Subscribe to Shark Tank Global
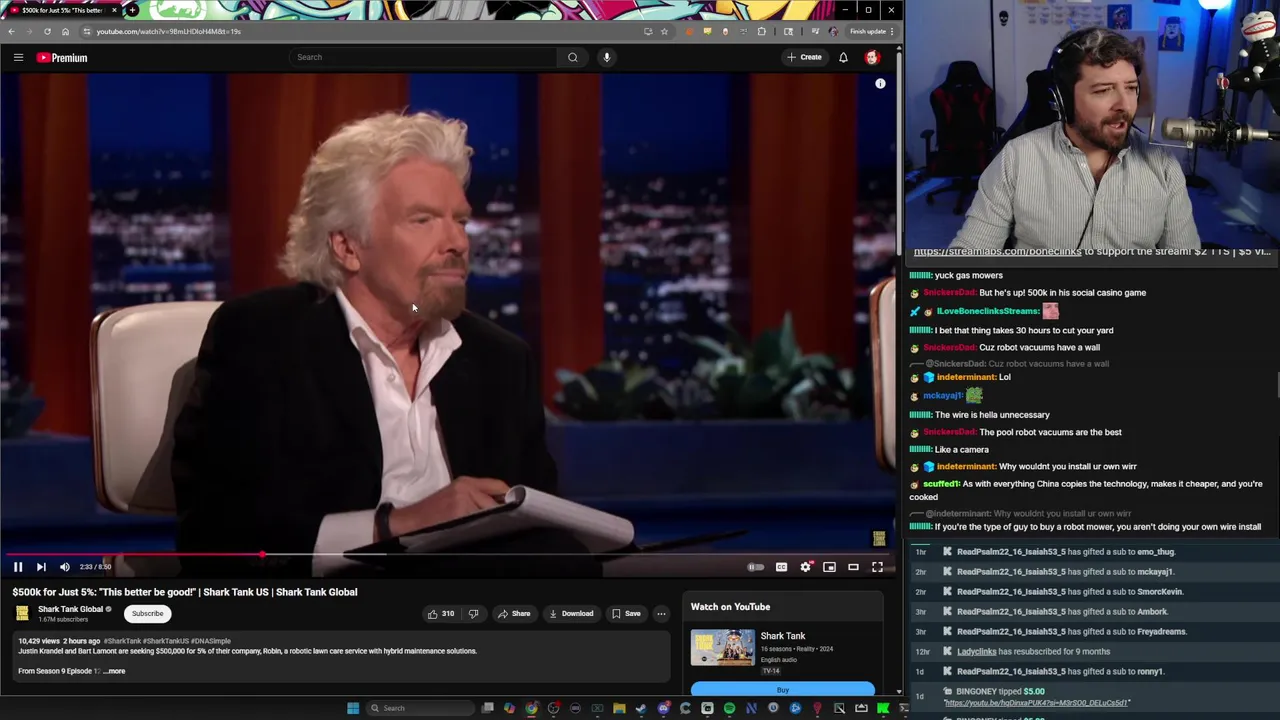The image size is (1280, 720). click(x=147, y=614)
